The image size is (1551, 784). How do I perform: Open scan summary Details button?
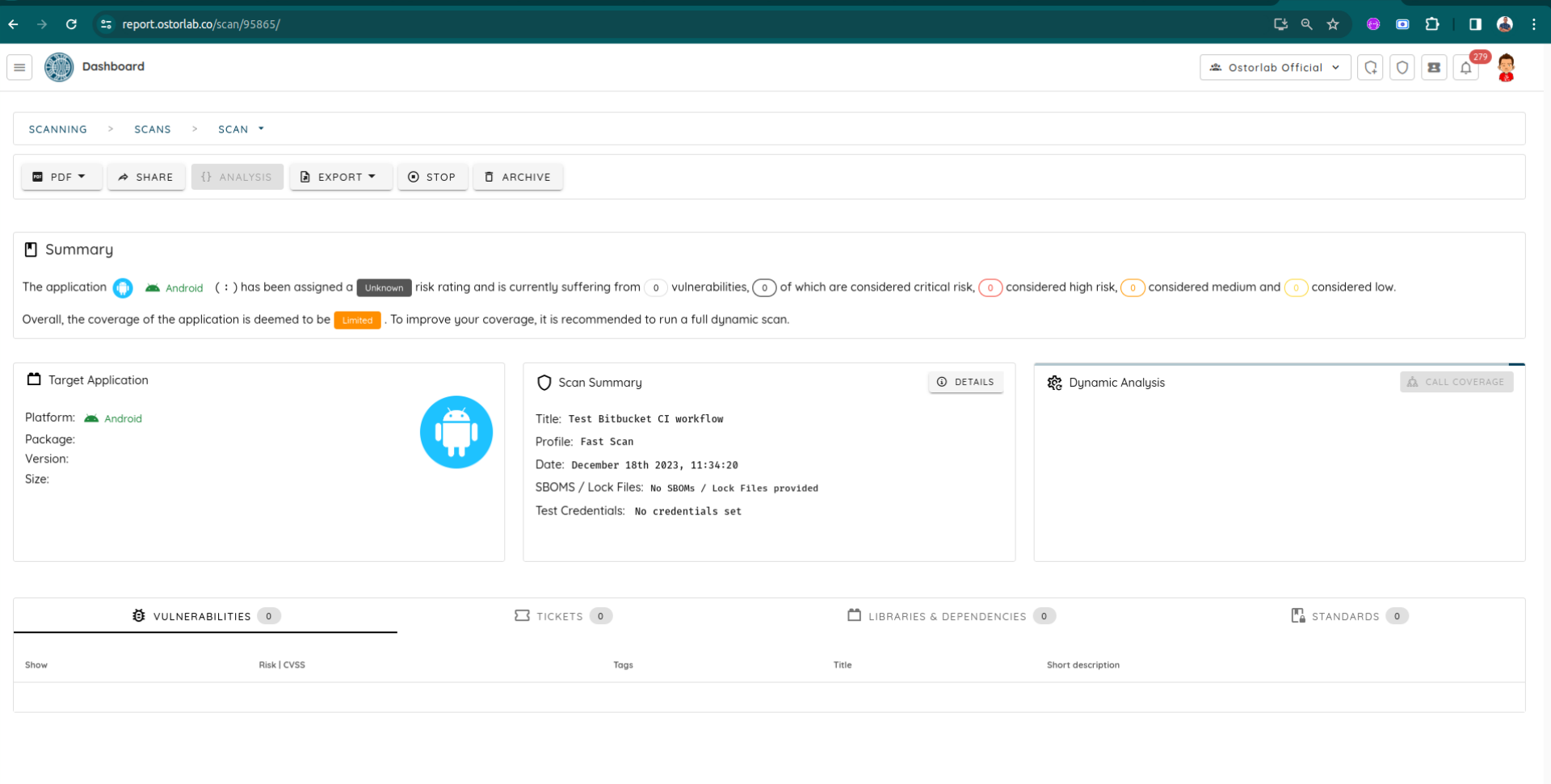[965, 382]
